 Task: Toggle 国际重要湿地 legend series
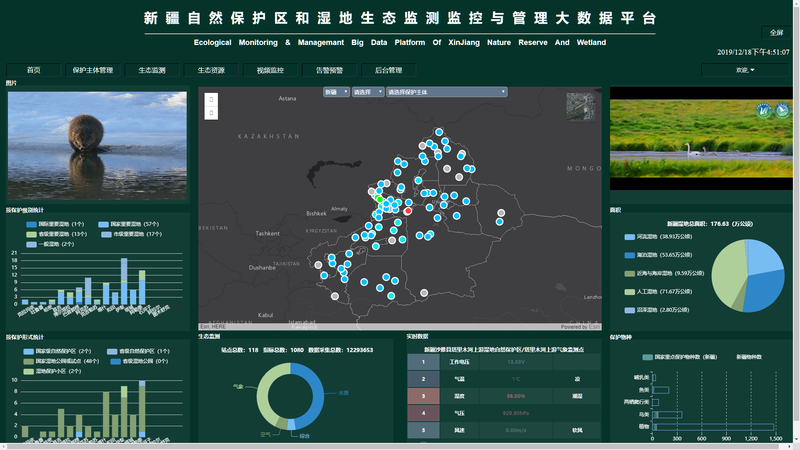30,225
